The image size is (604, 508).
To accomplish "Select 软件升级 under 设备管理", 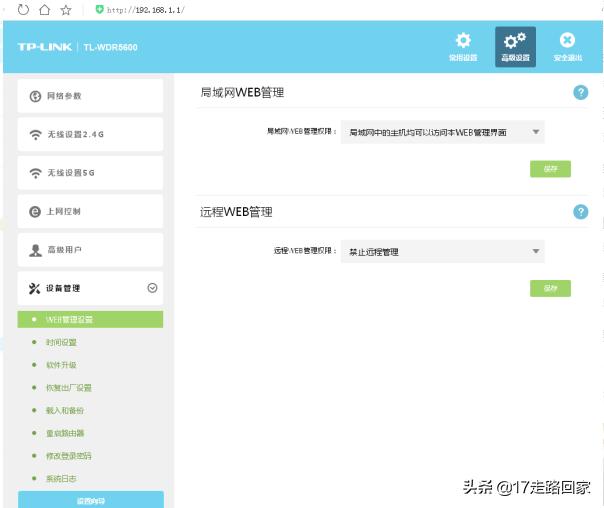I will coord(62,365).
